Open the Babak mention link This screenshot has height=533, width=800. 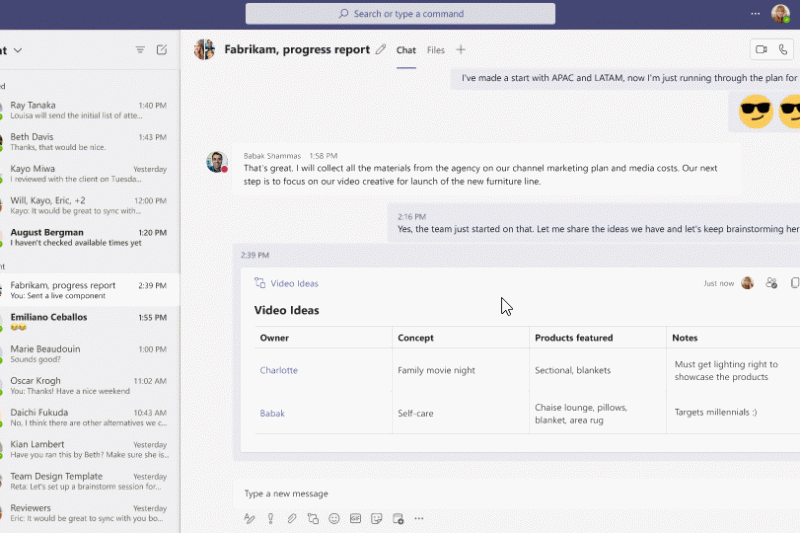tap(272, 414)
